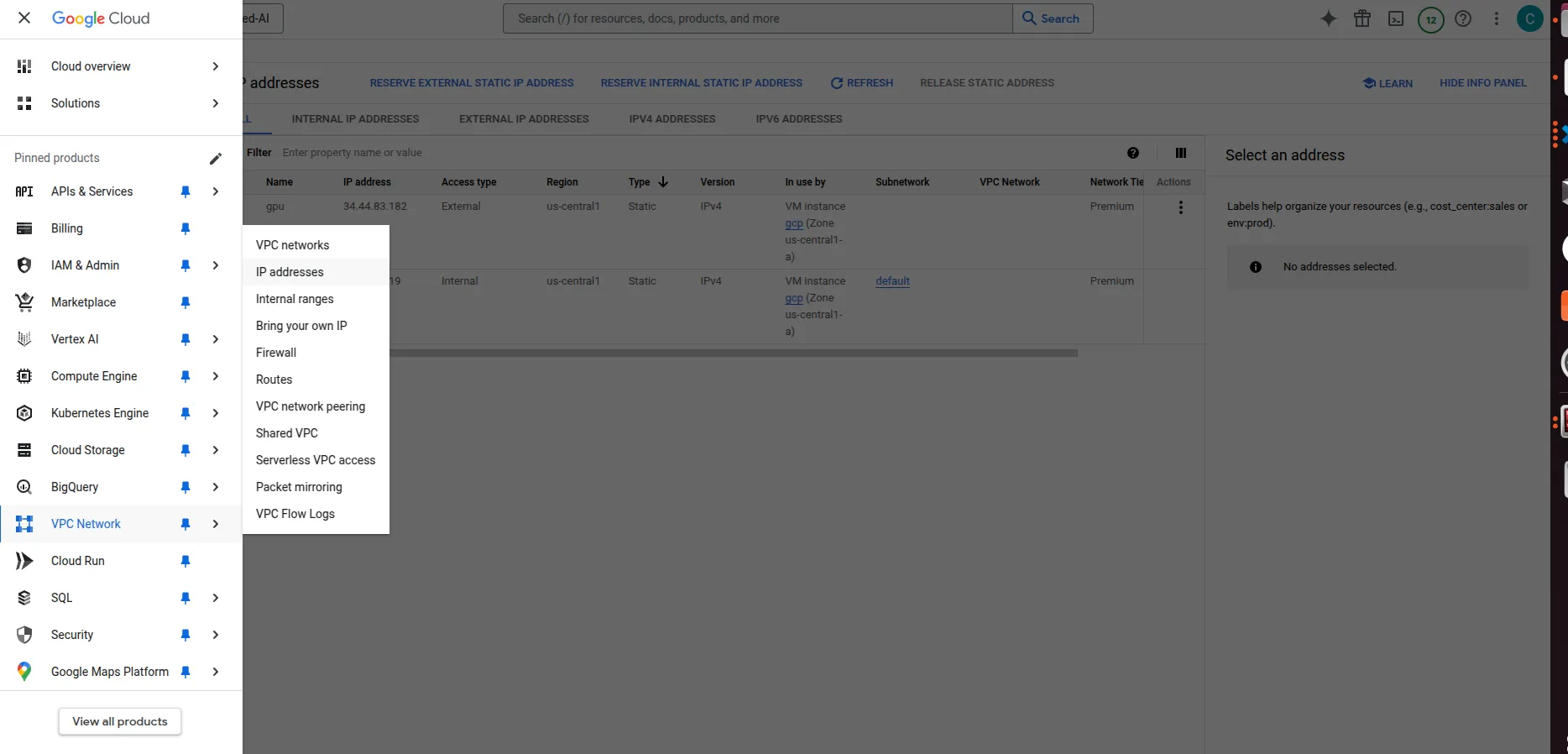Expand IAM & Admin submenu chevron
1568x754 pixels.
coord(216,265)
